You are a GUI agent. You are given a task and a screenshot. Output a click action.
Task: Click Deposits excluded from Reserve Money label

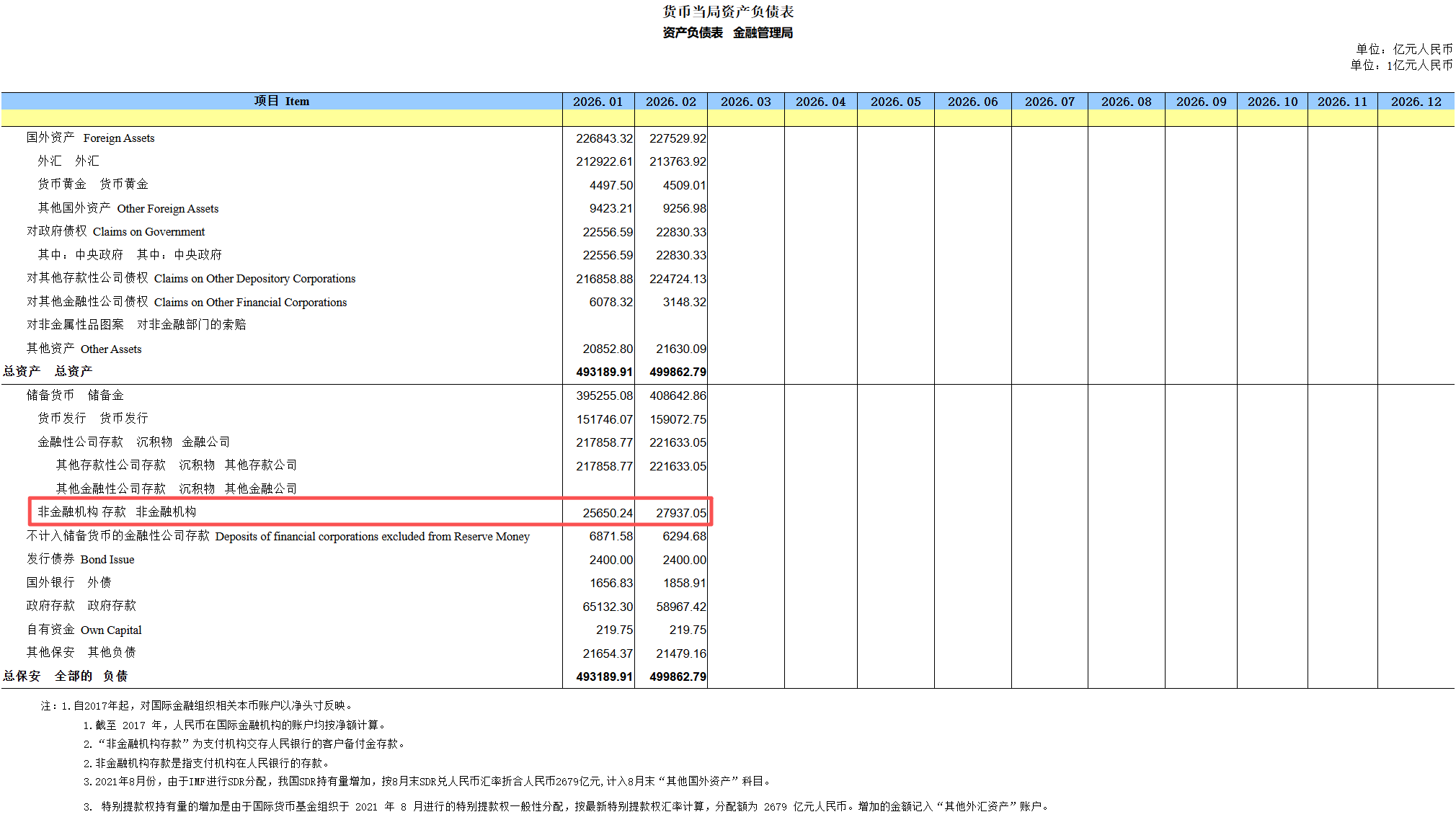point(278,536)
